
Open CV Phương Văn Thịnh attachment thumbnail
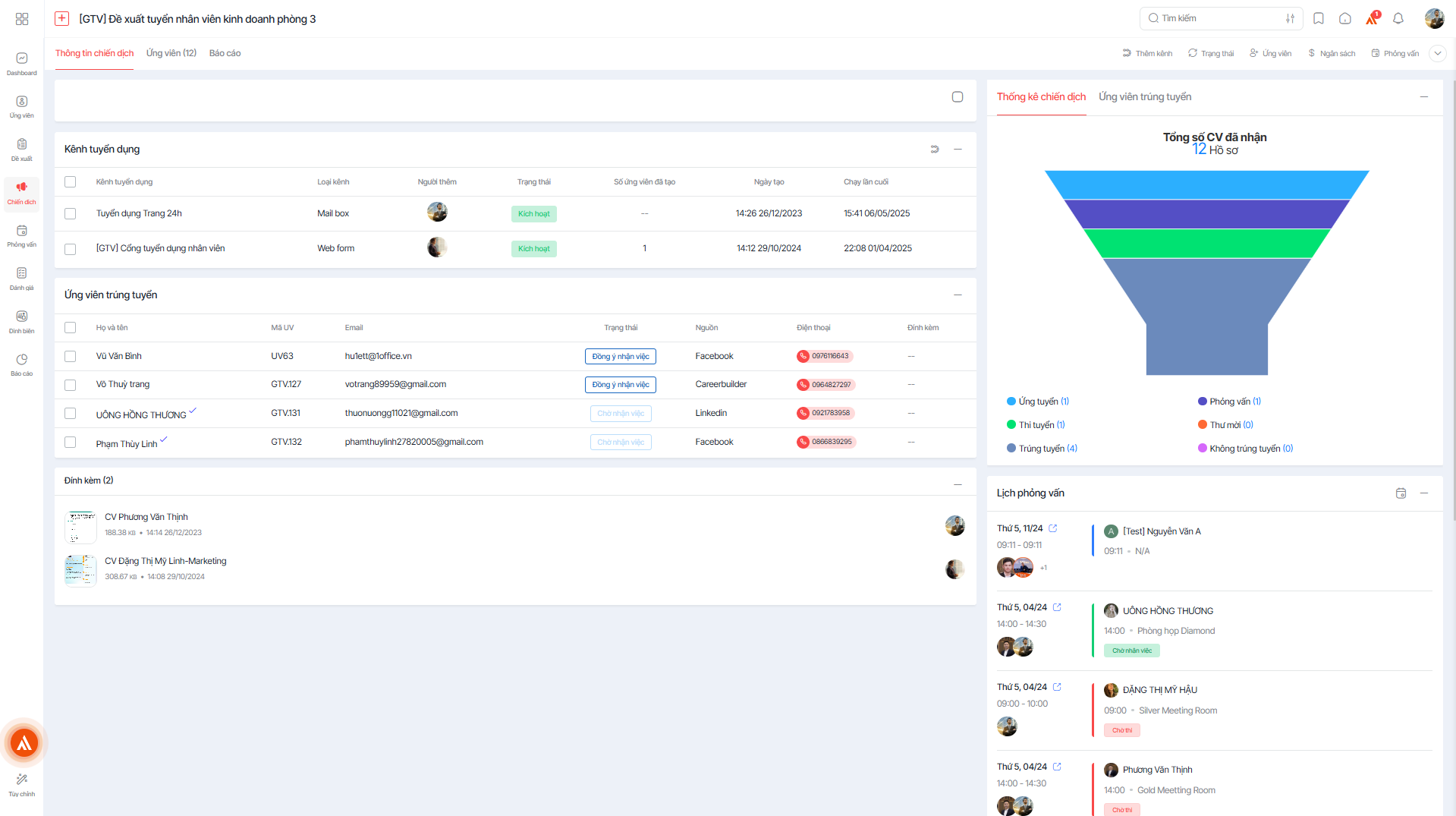[80, 527]
